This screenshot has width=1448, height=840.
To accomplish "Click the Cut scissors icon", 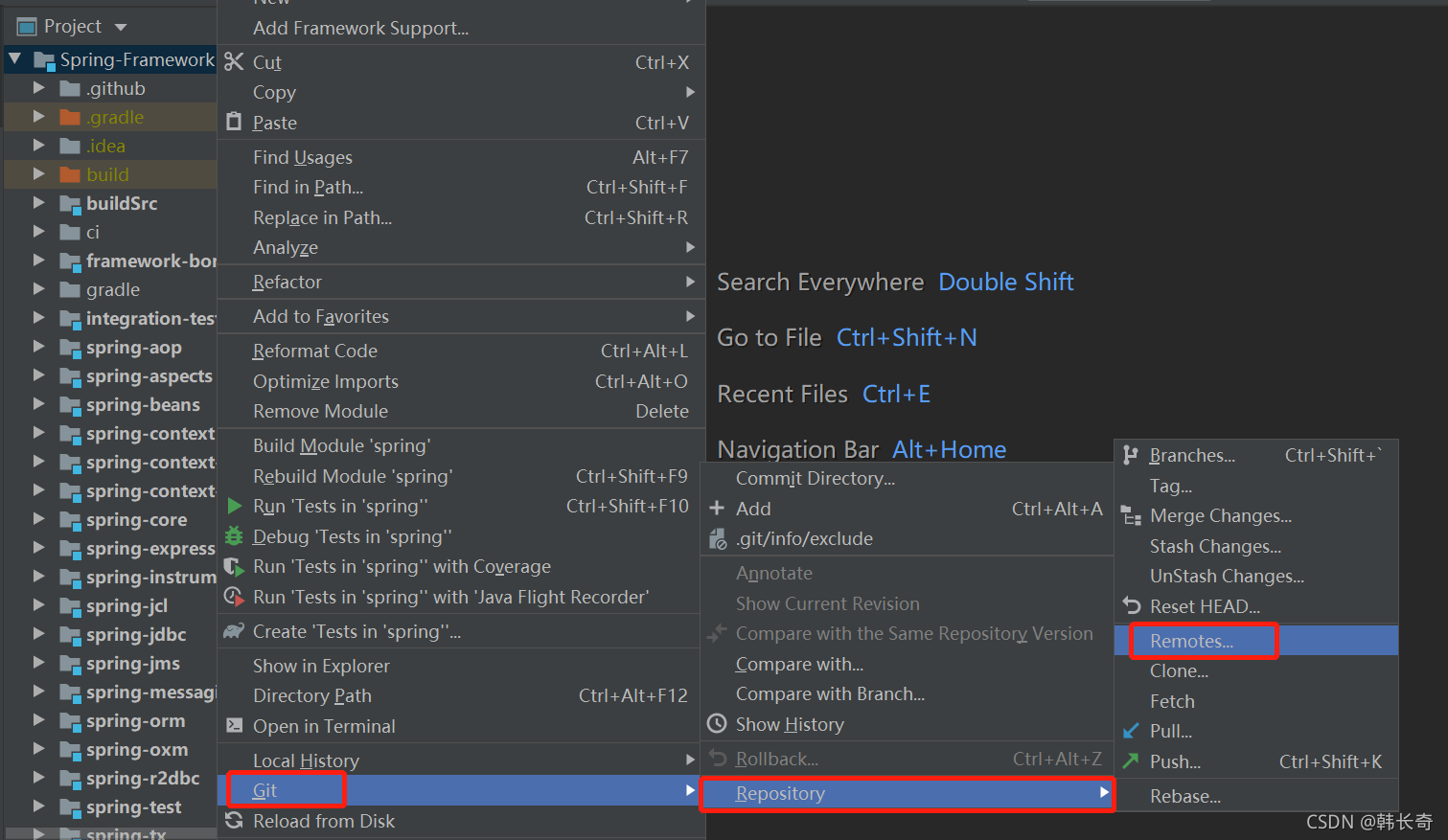I will (234, 62).
